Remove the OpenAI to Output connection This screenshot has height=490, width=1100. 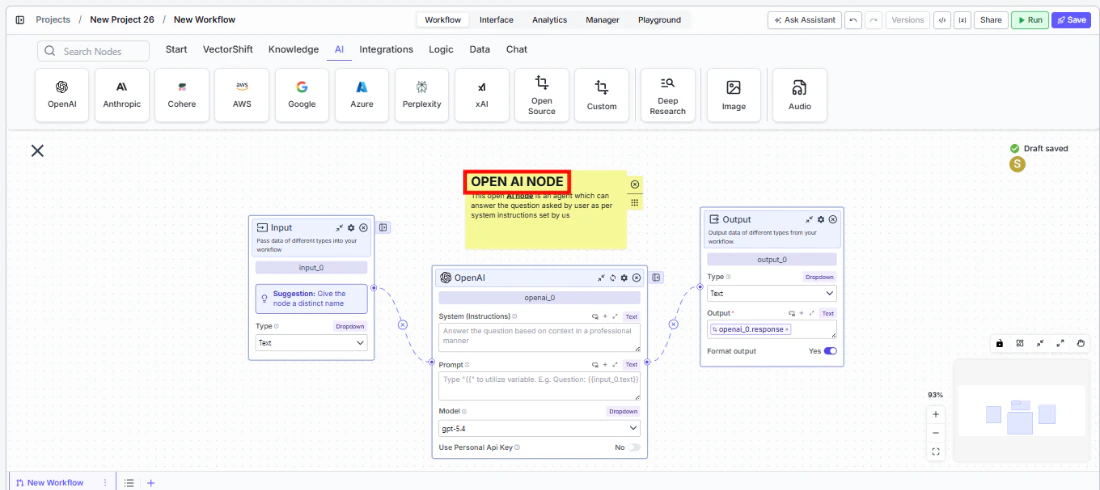(673, 324)
